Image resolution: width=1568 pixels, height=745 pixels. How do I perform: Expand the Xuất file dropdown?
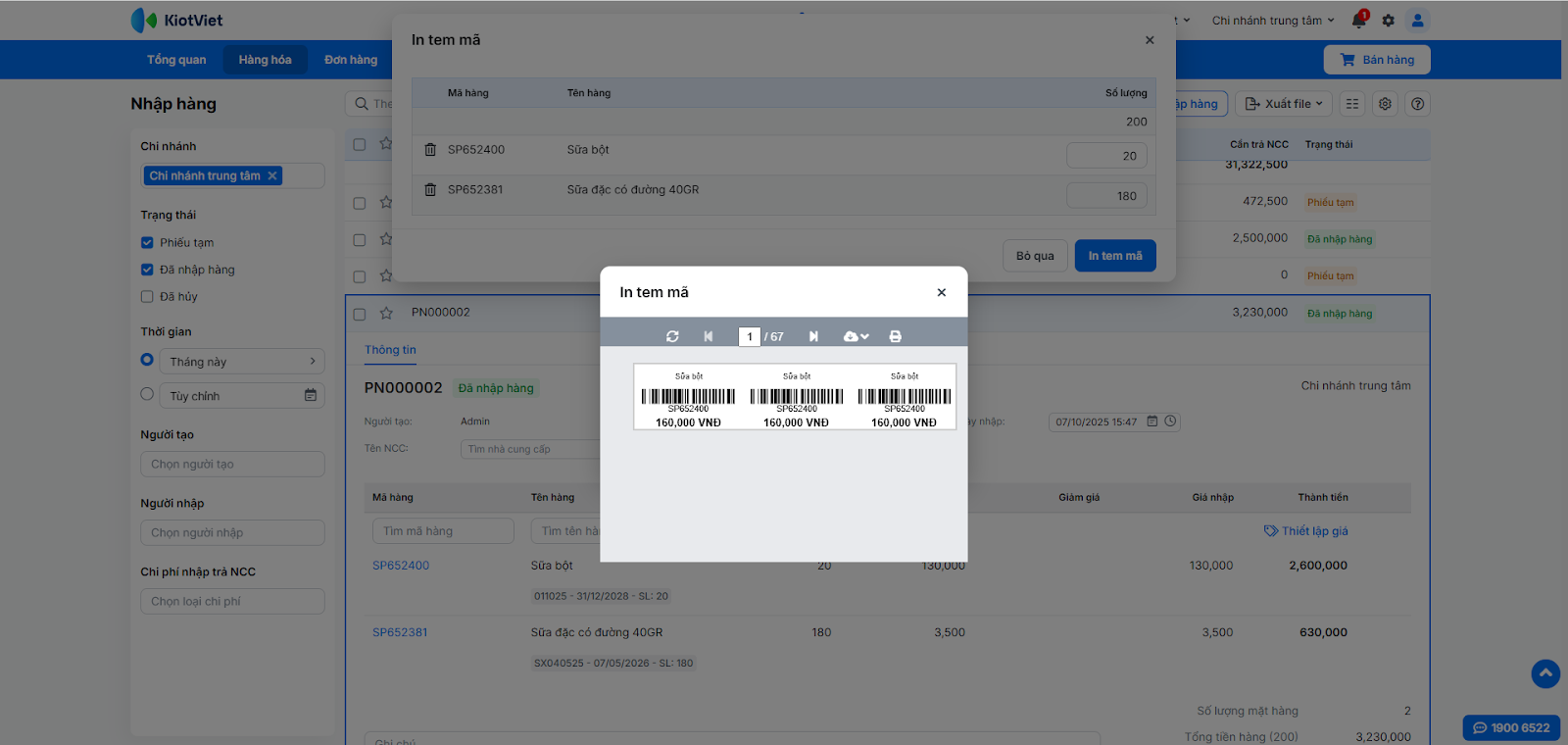tap(1285, 104)
